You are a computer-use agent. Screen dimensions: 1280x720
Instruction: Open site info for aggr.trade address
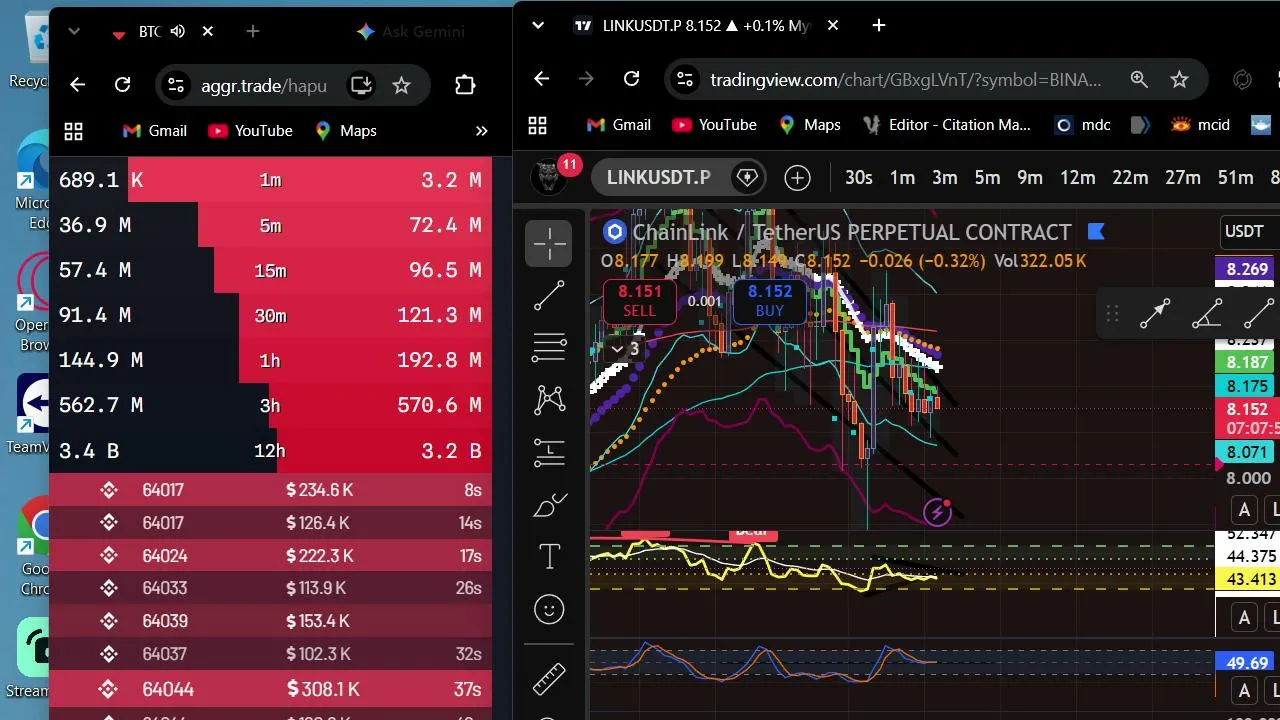click(x=175, y=86)
